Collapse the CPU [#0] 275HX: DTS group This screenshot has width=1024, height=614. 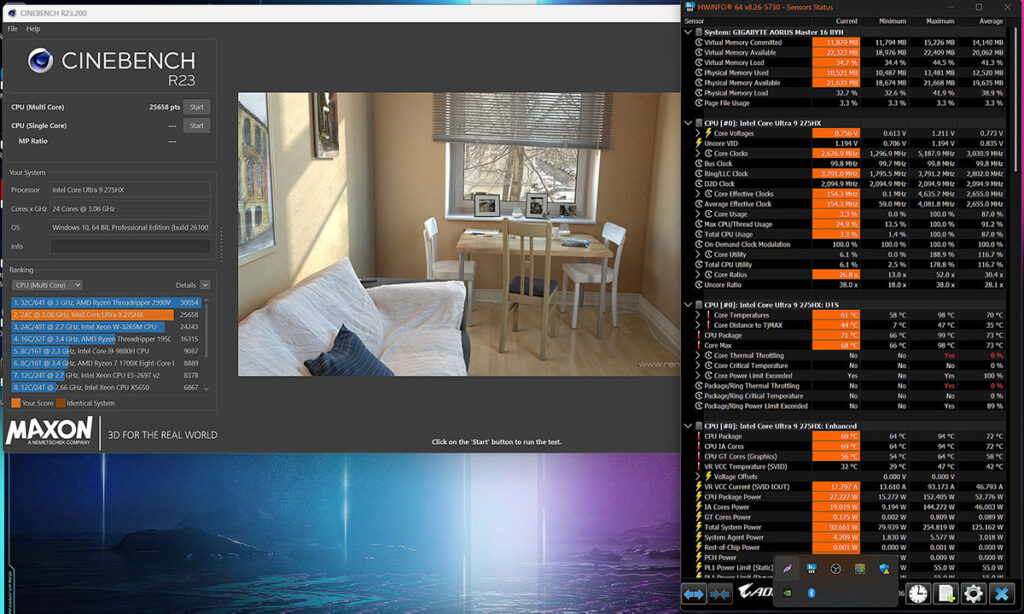[x=688, y=305]
